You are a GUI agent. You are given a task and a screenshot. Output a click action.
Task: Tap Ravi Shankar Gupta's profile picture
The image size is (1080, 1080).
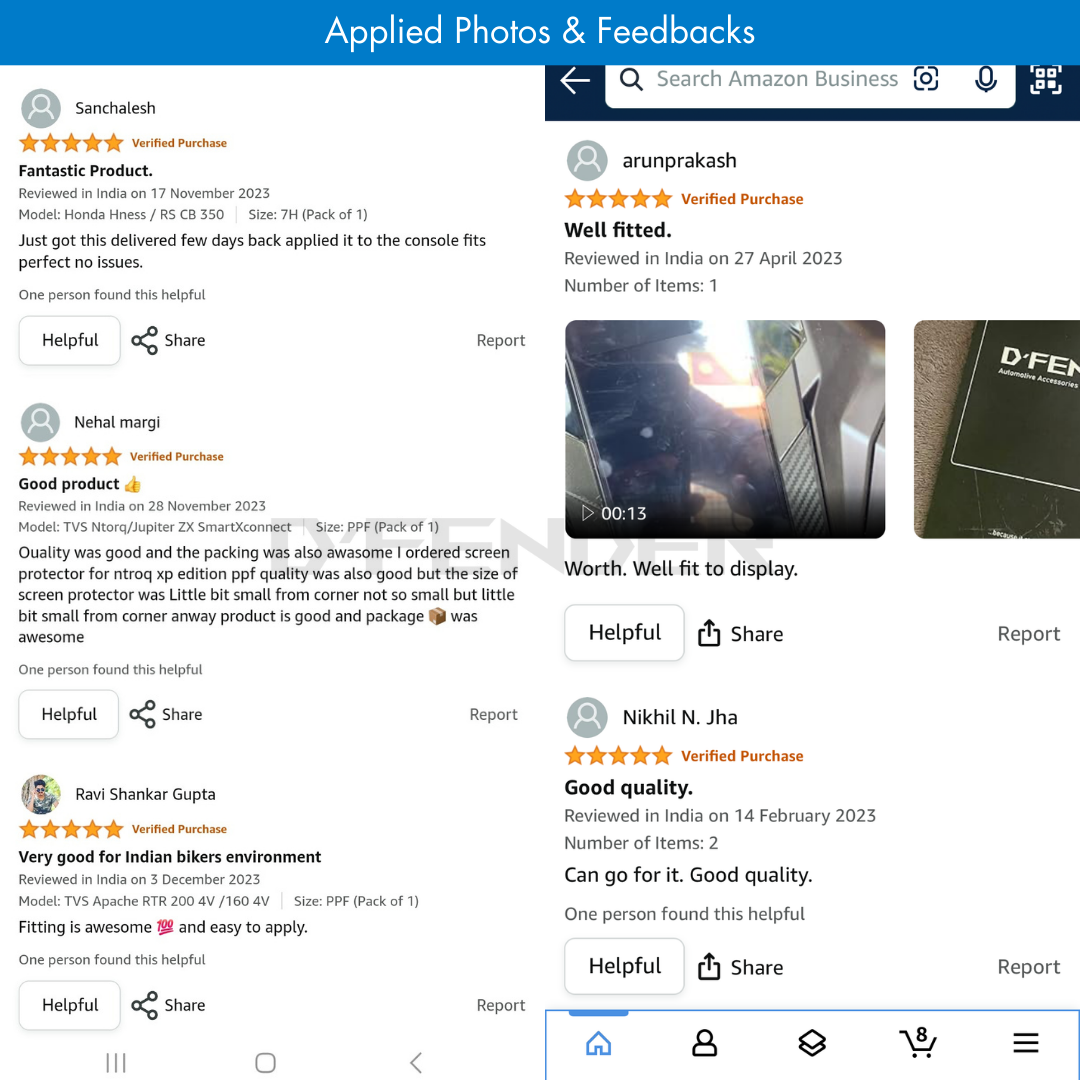(x=41, y=795)
